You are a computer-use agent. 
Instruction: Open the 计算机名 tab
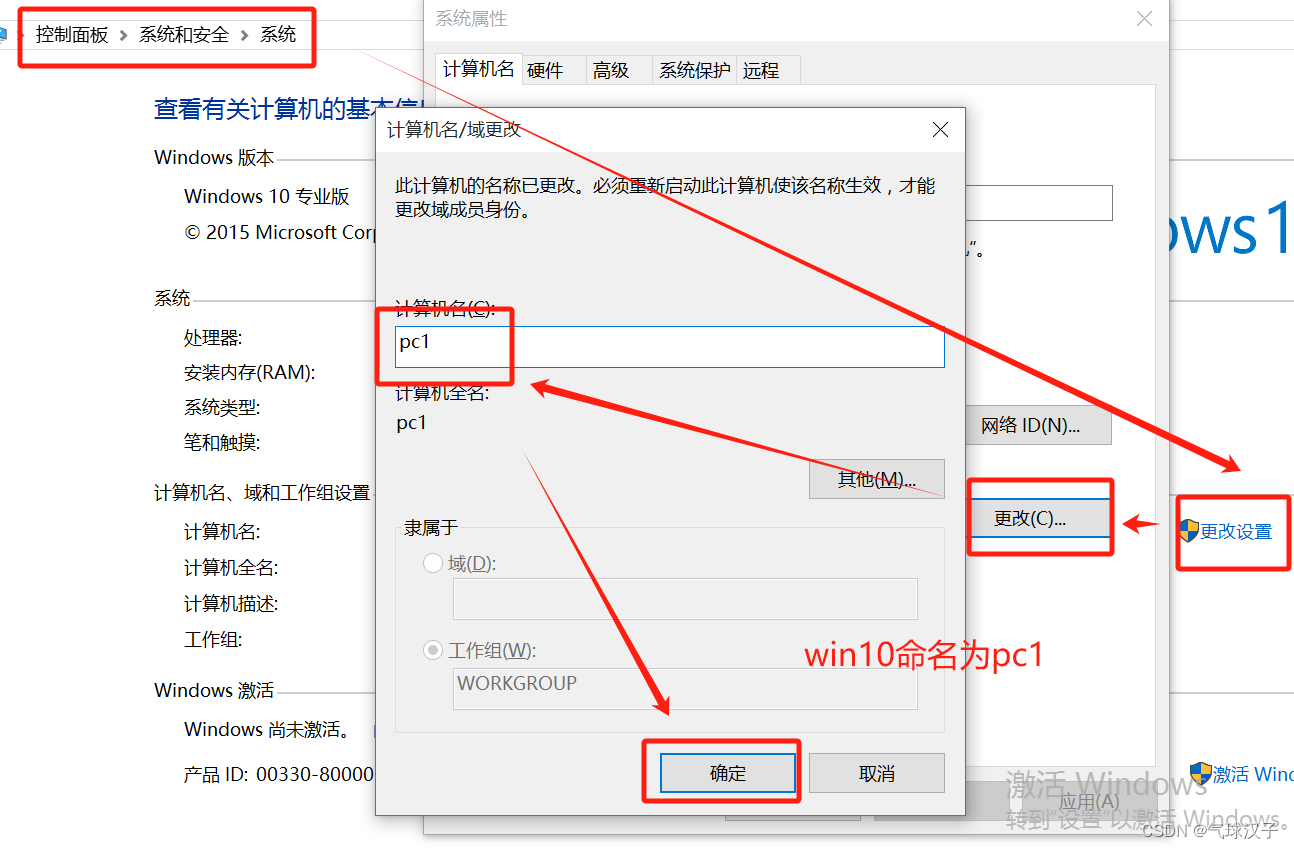click(479, 69)
